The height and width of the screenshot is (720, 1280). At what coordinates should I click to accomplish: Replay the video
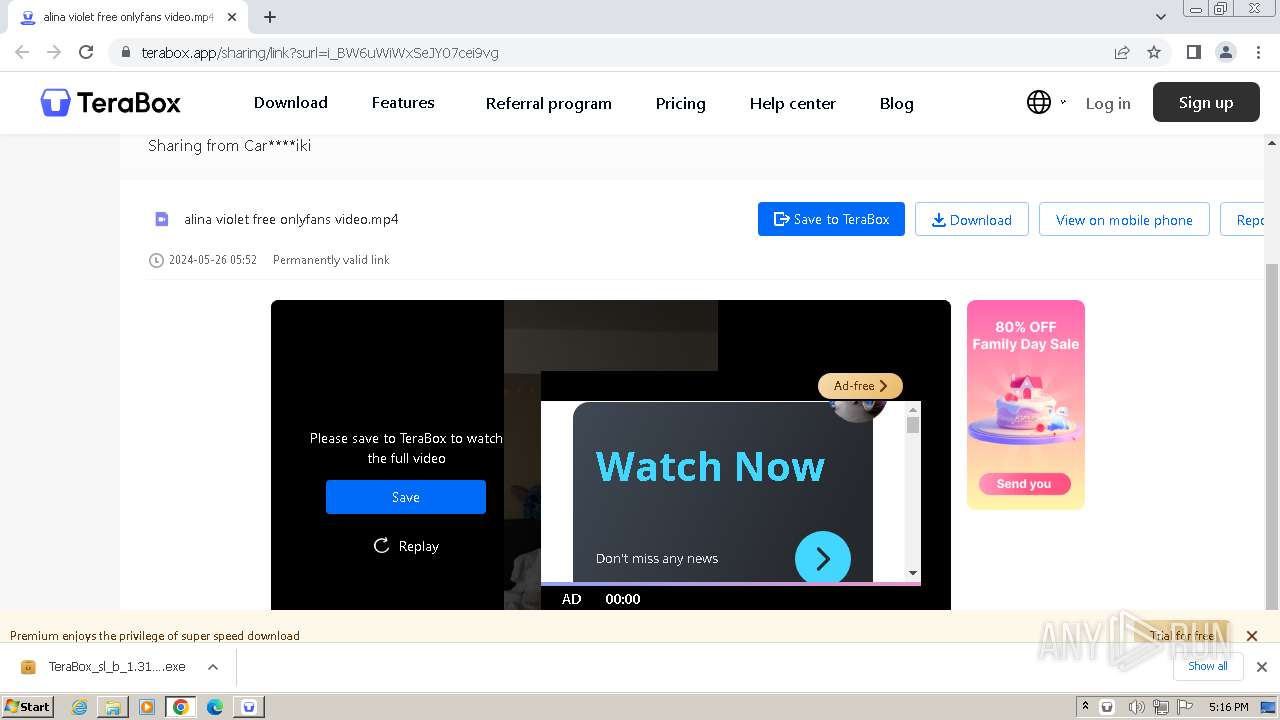[x=406, y=546]
